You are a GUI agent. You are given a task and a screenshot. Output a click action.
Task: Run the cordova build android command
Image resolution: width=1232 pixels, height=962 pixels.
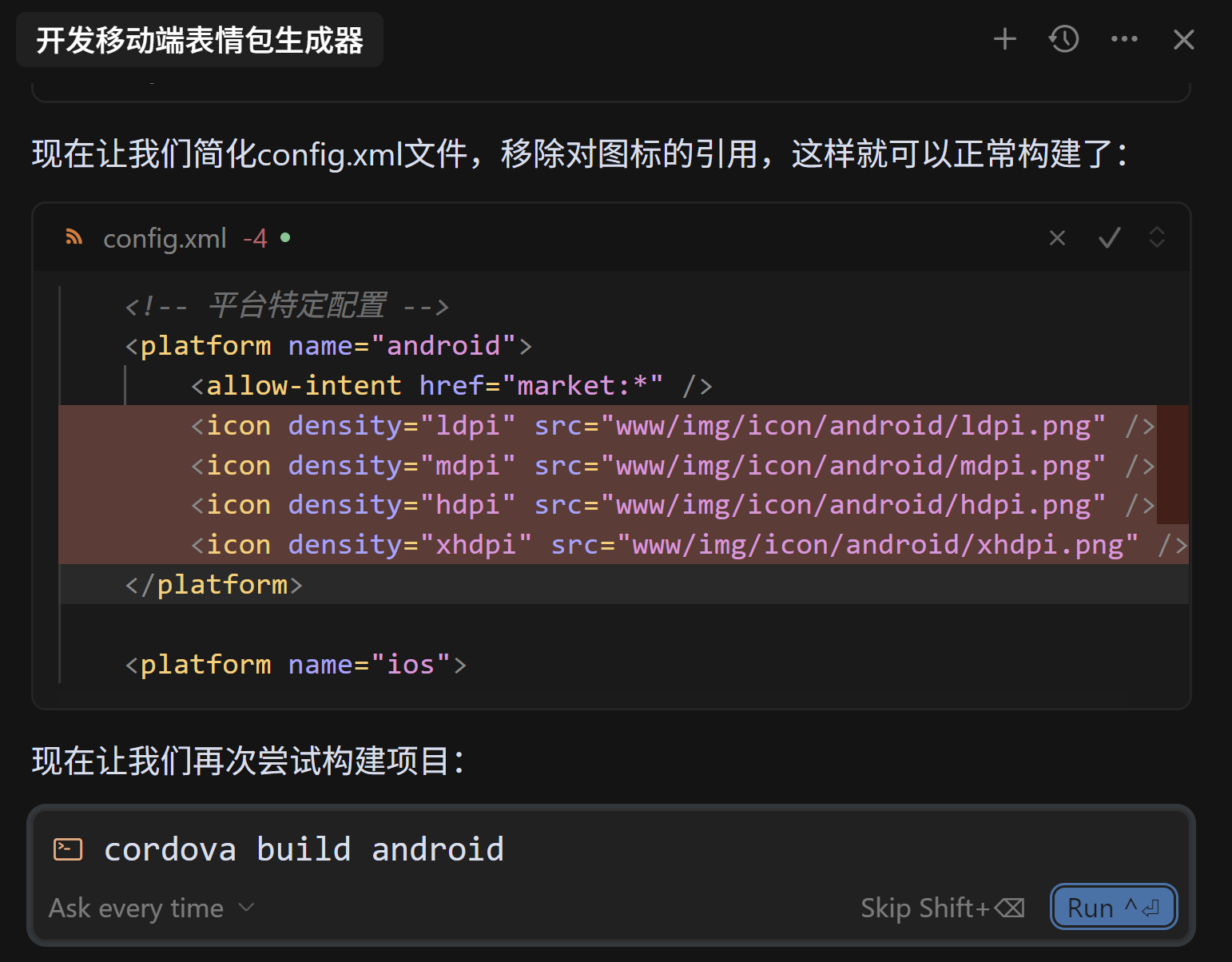pyautogui.click(x=1113, y=908)
